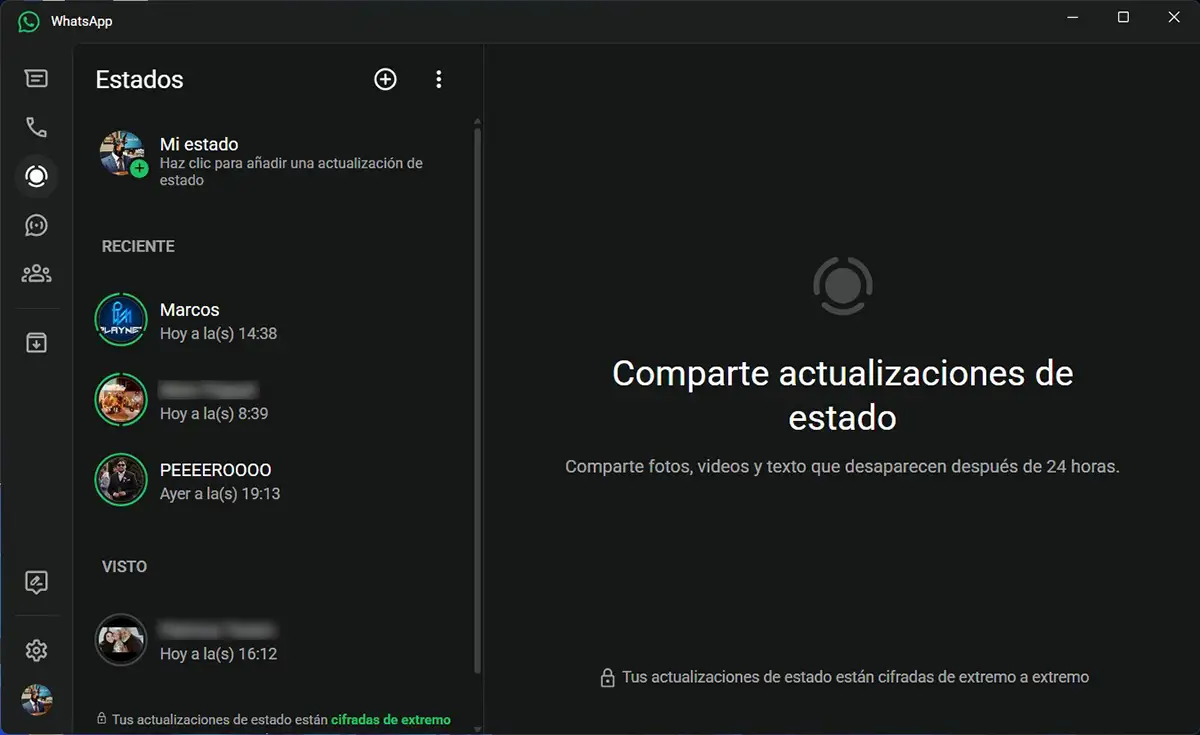This screenshot has height=735, width=1200.
Task: Click the WhatsApp logo in the title bar
Action: tap(26, 20)
